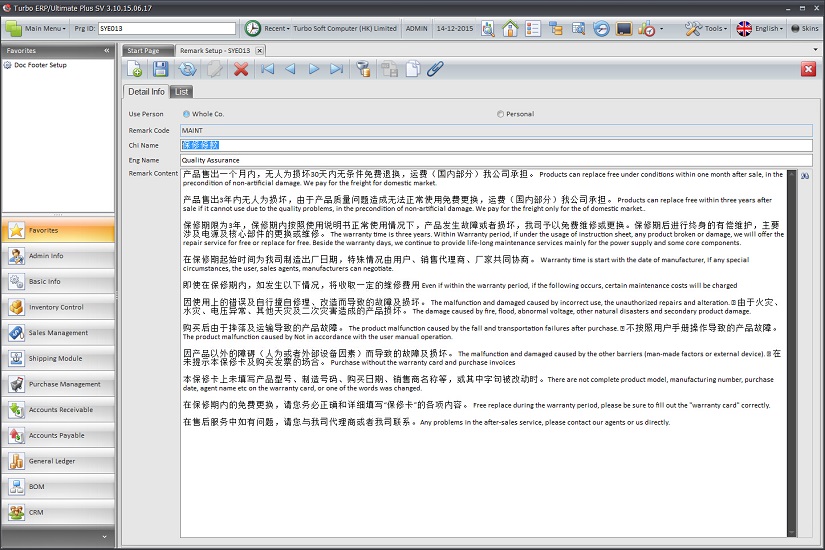The height and width of the screenshot is (550, 825).
Task: Expand the Tools dropdown
Action: (x=707, y=29)
